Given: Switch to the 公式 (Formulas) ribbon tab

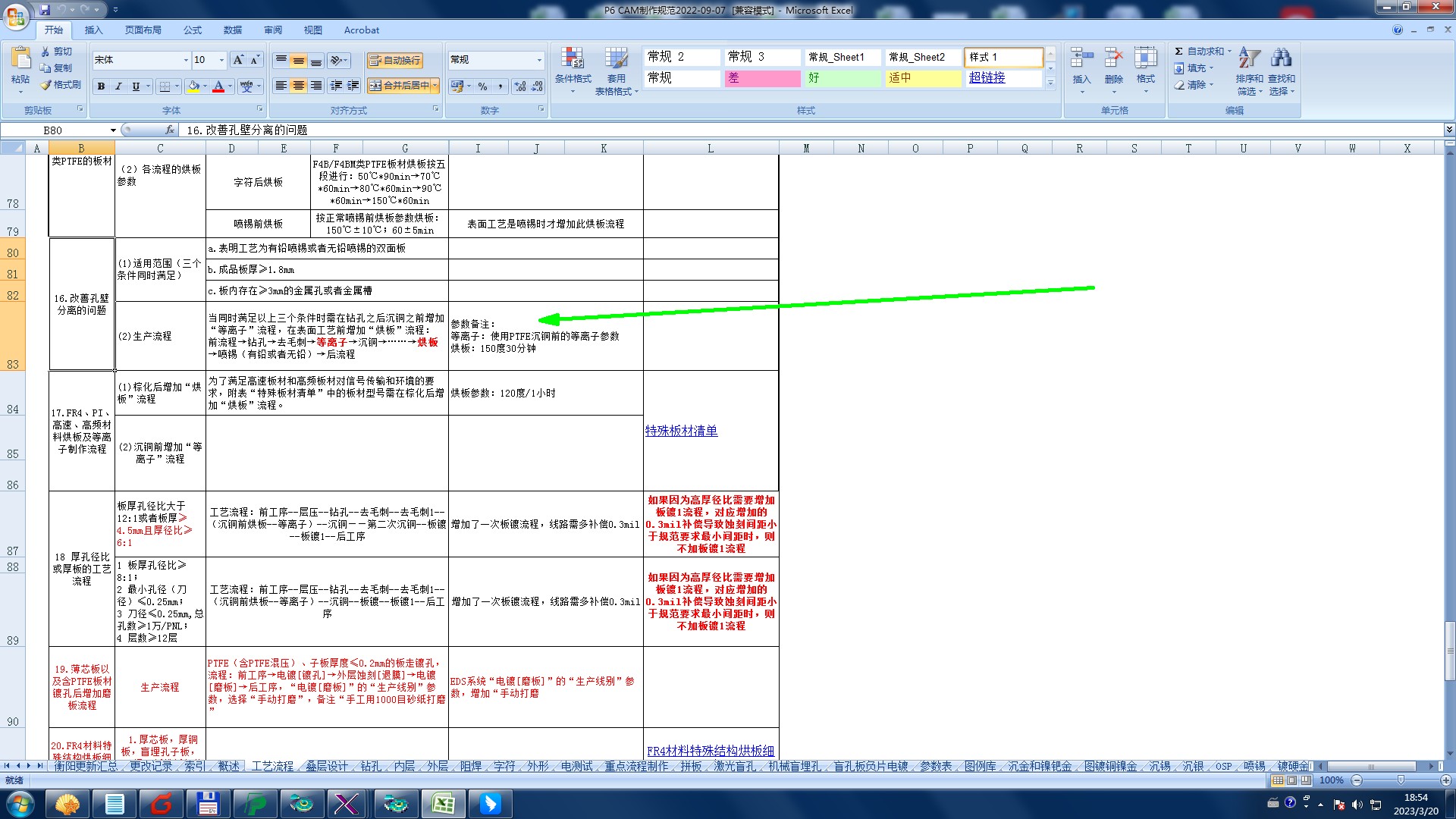Looking at the screenshot, I should (x=193, y=30).
